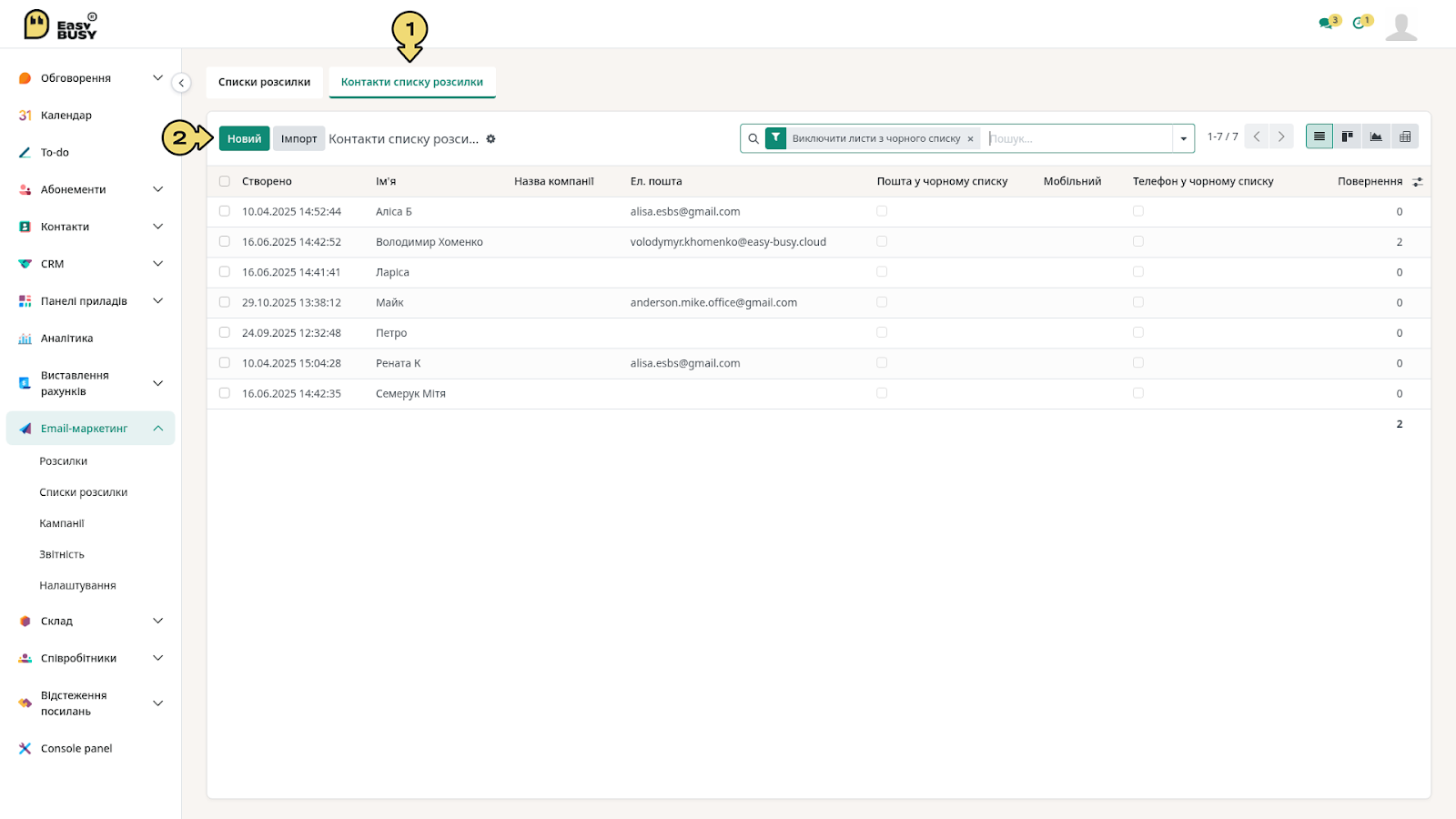Open Склад module icon
Screen dimensions: 1456x819
[x=25, y=622]
